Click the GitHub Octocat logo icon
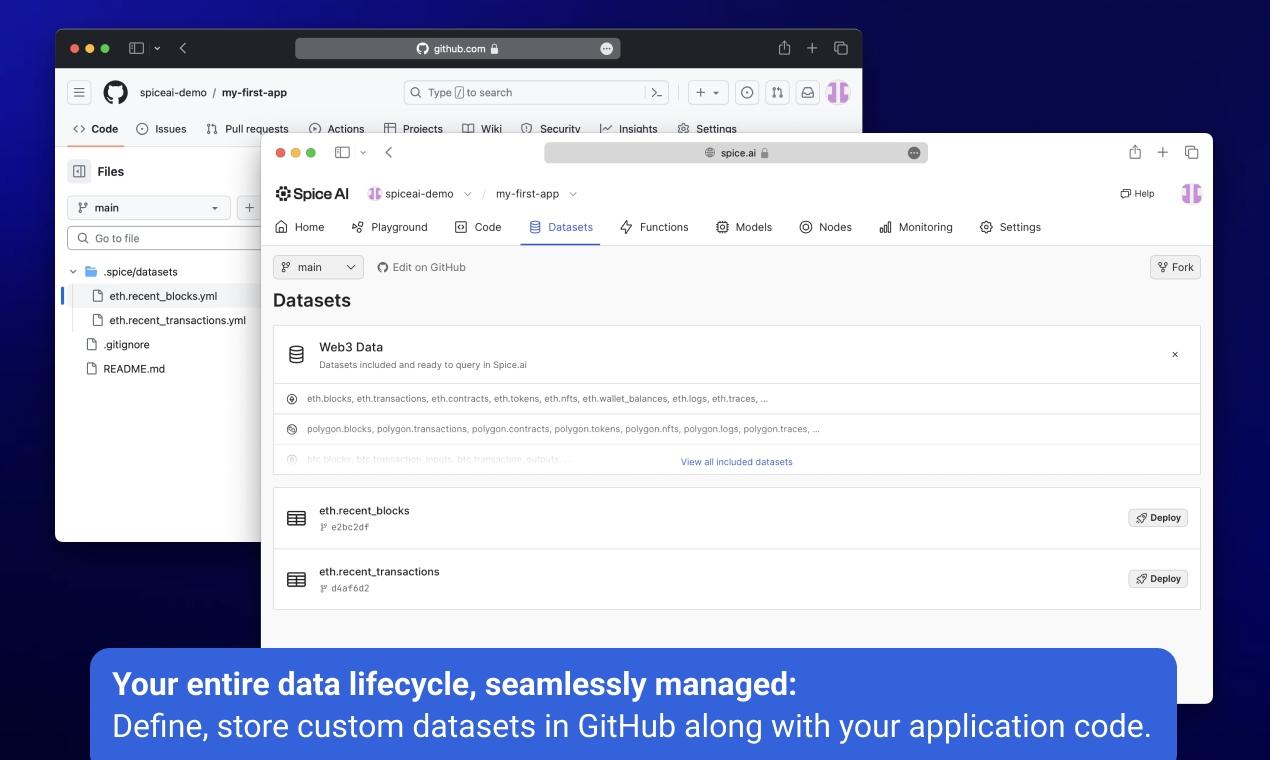The width and height of the screenshot is (1270, 760). click(x=115, y=93)
